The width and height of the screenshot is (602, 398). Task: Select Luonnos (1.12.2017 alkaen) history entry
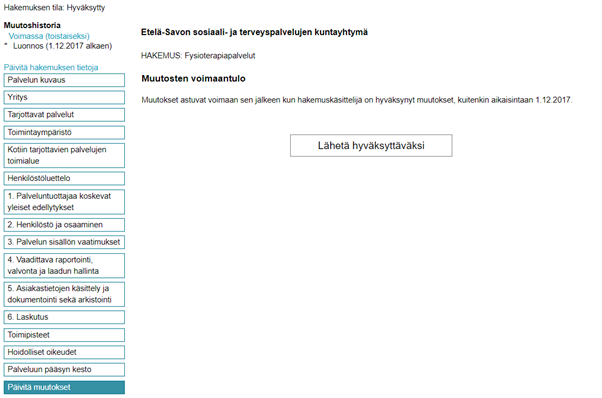pyautogui.click(x=62, y=46)
